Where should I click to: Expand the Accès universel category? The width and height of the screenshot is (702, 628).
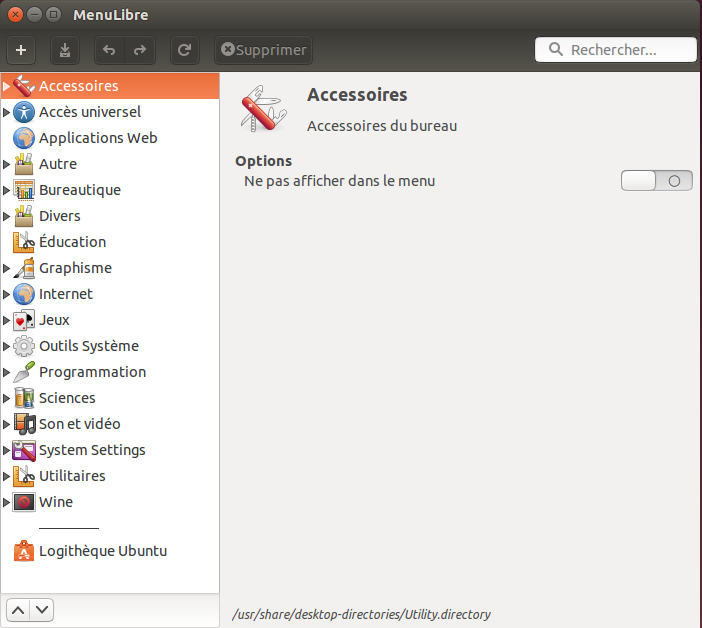[x=6, y=112]
